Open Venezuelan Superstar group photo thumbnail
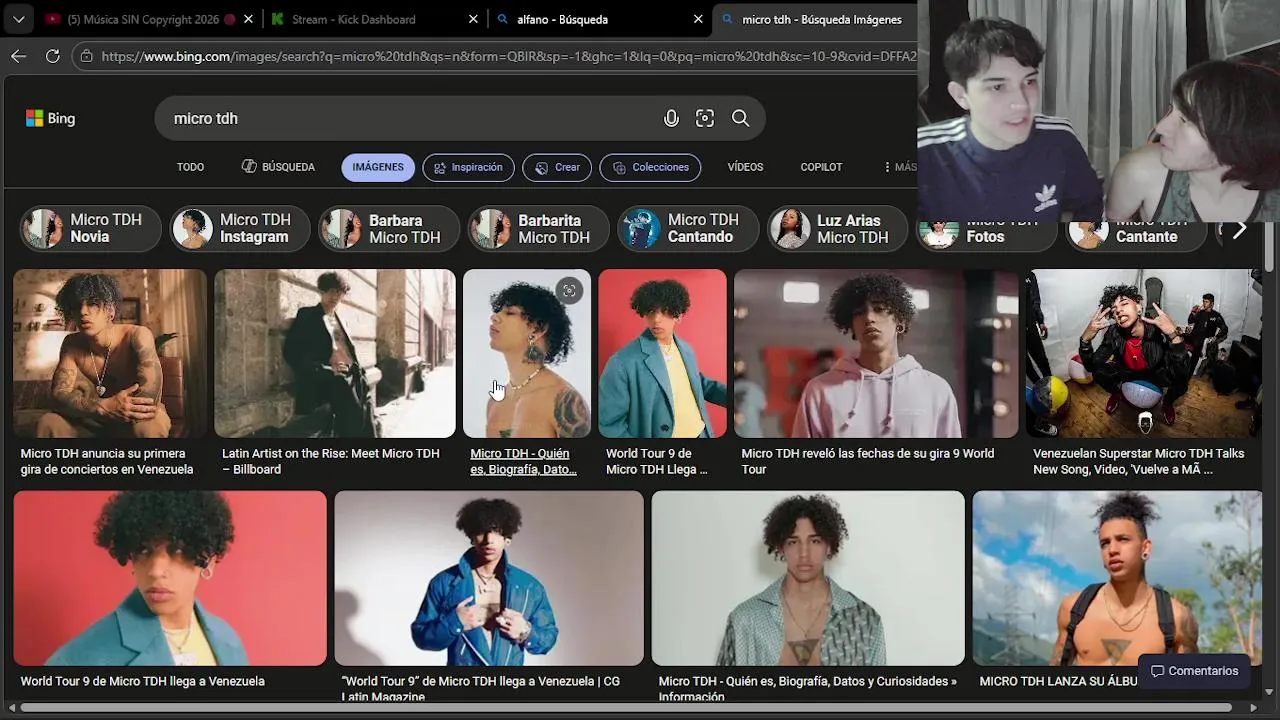 pos(1144,353)
